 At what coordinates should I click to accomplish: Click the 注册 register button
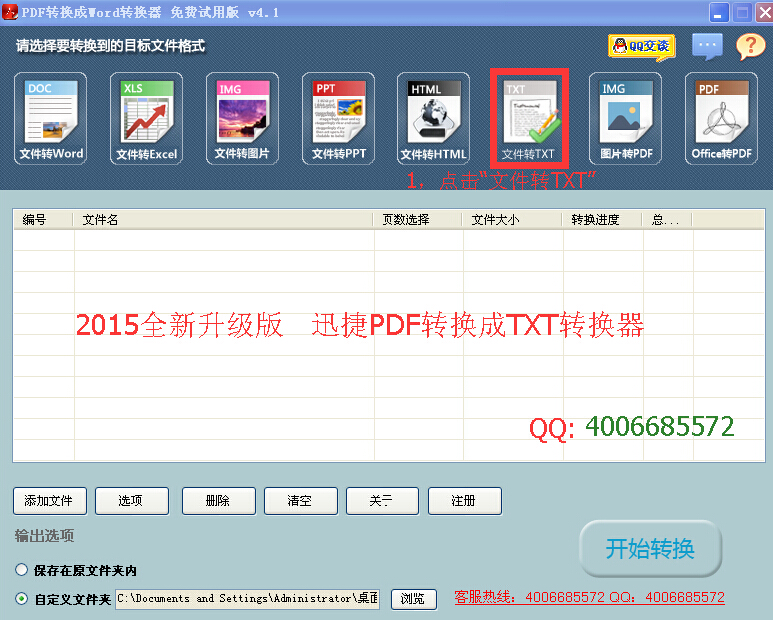pos(465,501)
